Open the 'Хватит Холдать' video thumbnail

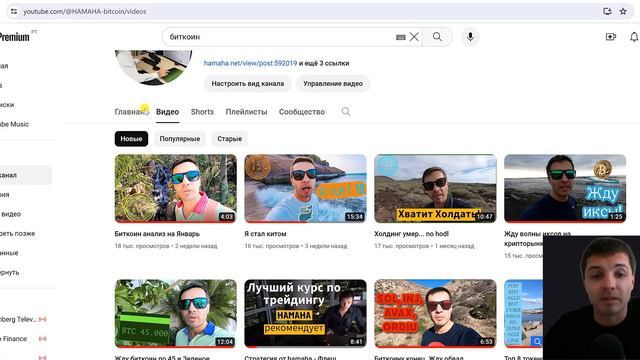[x=435, y=189]
